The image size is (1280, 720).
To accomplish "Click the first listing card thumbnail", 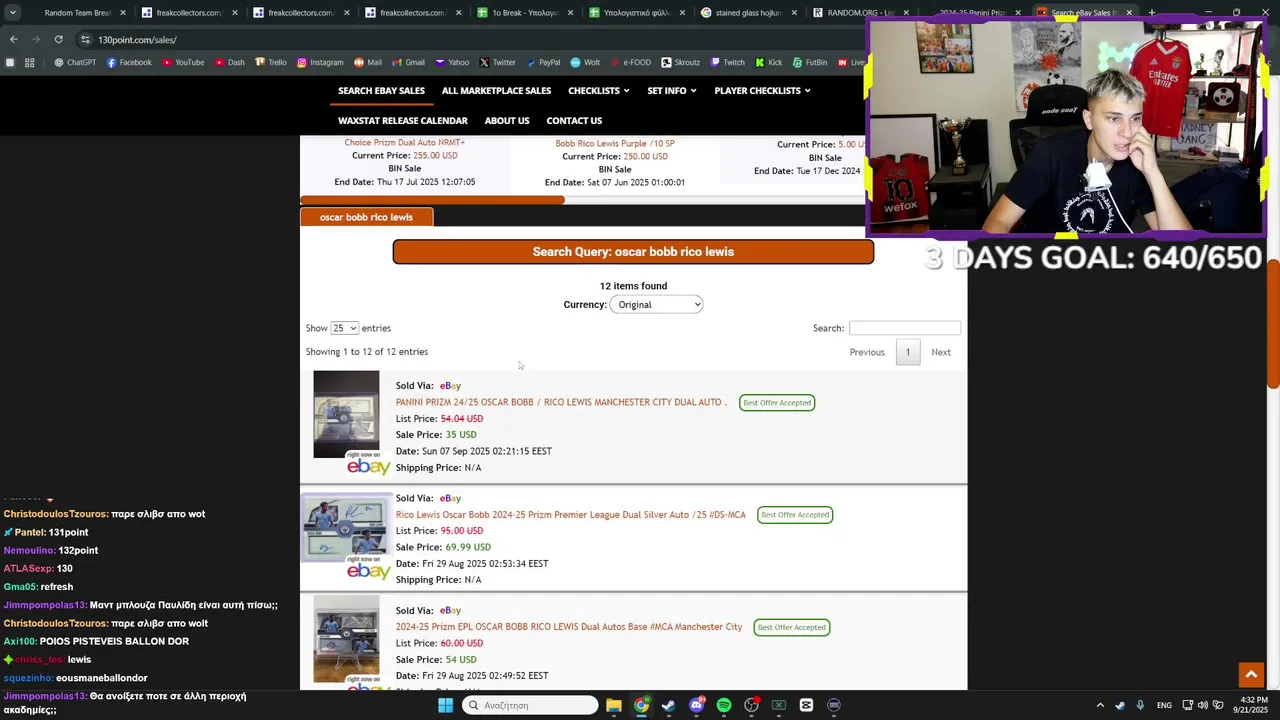I will (346, 414).
